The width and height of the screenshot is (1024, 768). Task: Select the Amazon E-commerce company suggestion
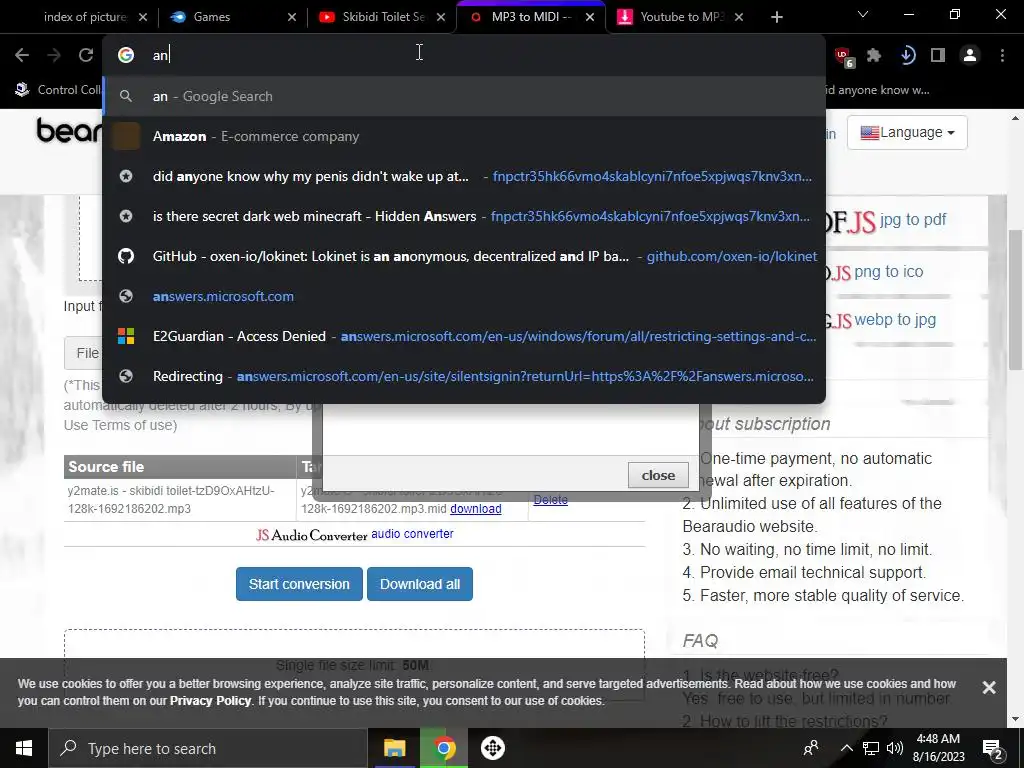click(464, 136)
